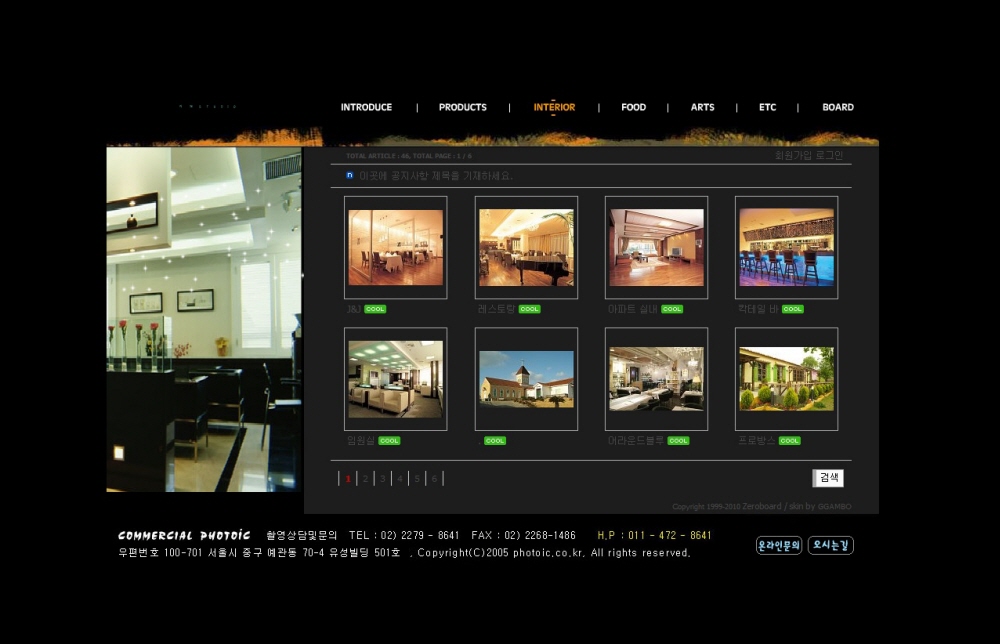
Task: Click the 온라인문의 online inquiry button
Action: [779, 546]
